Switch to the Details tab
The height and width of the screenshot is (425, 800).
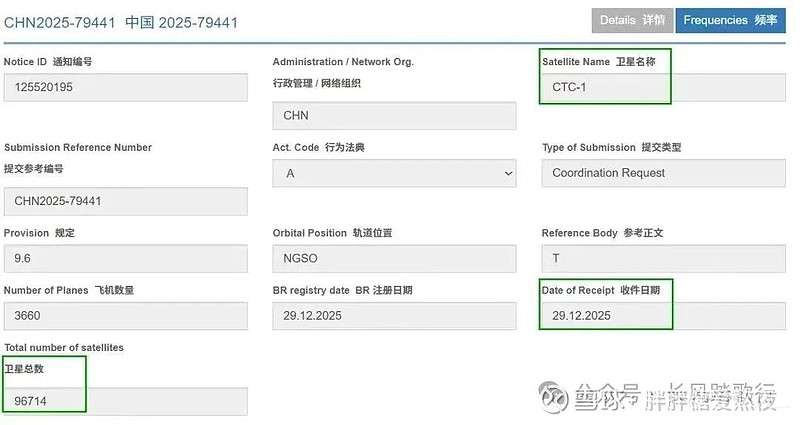click(x=631, y=20)
